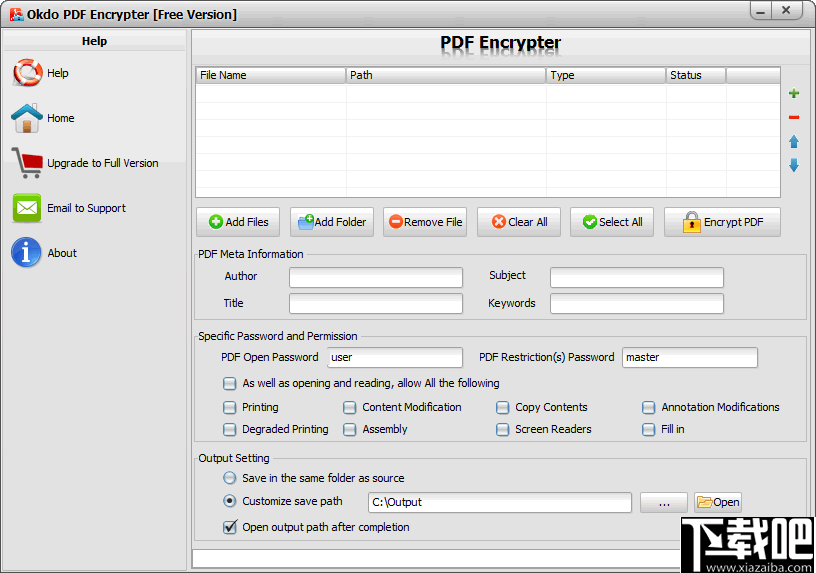Click the Clear All button
Screen dimensions: 816x573
pyautogui.click(x=518, y=222)
